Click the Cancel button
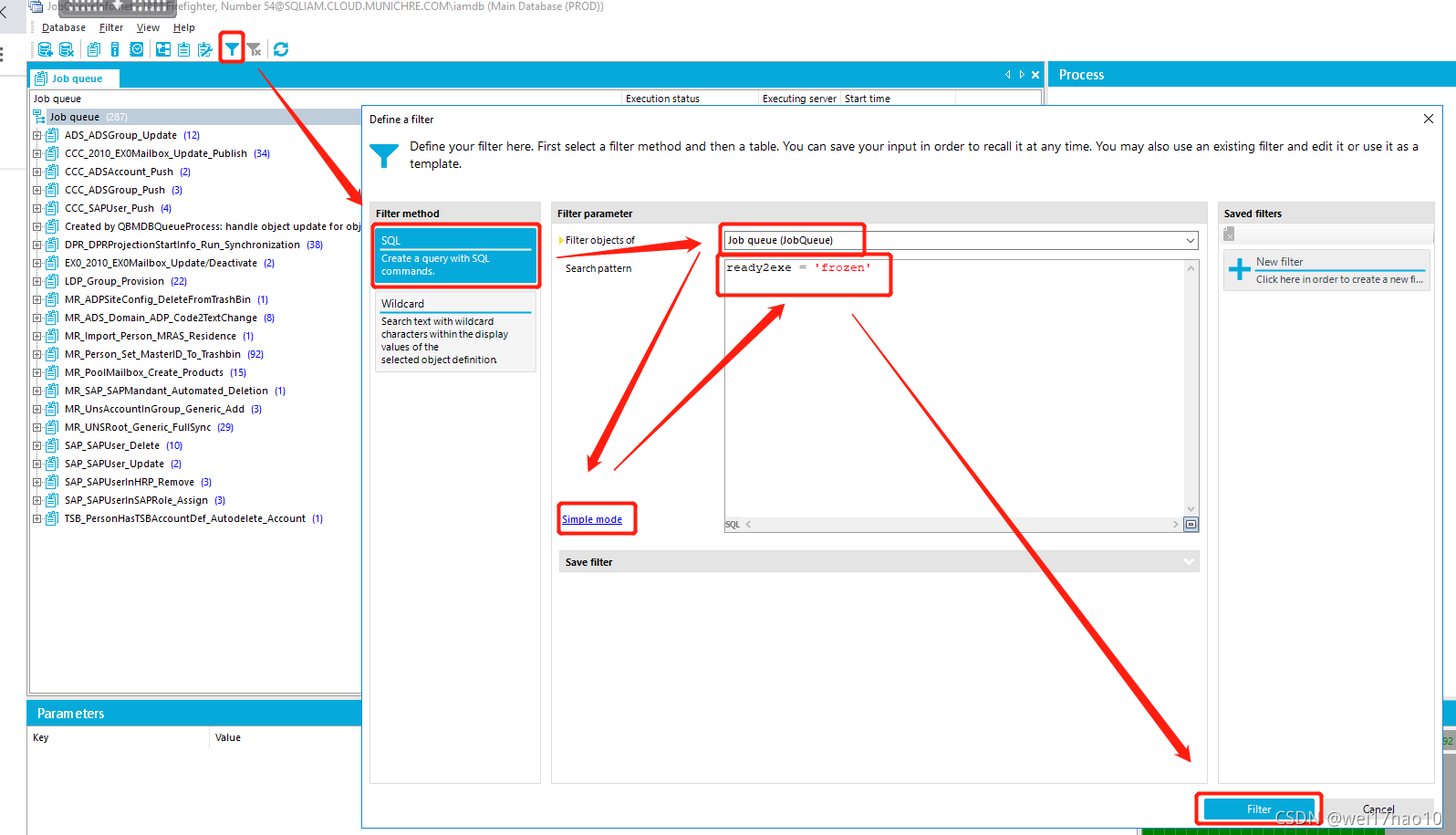This screenshot has height=835, width=1456. point(1378,809)
